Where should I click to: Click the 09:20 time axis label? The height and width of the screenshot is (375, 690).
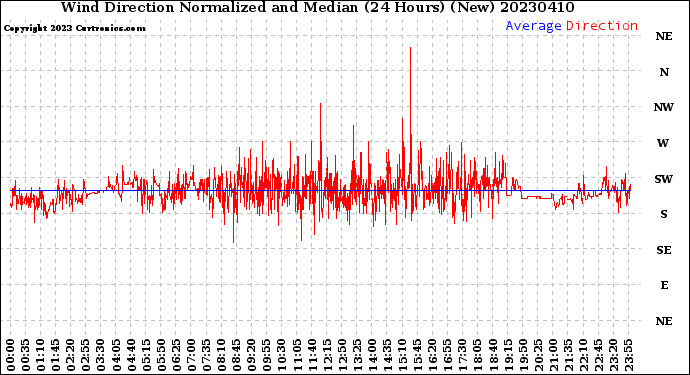click(252, 355)
